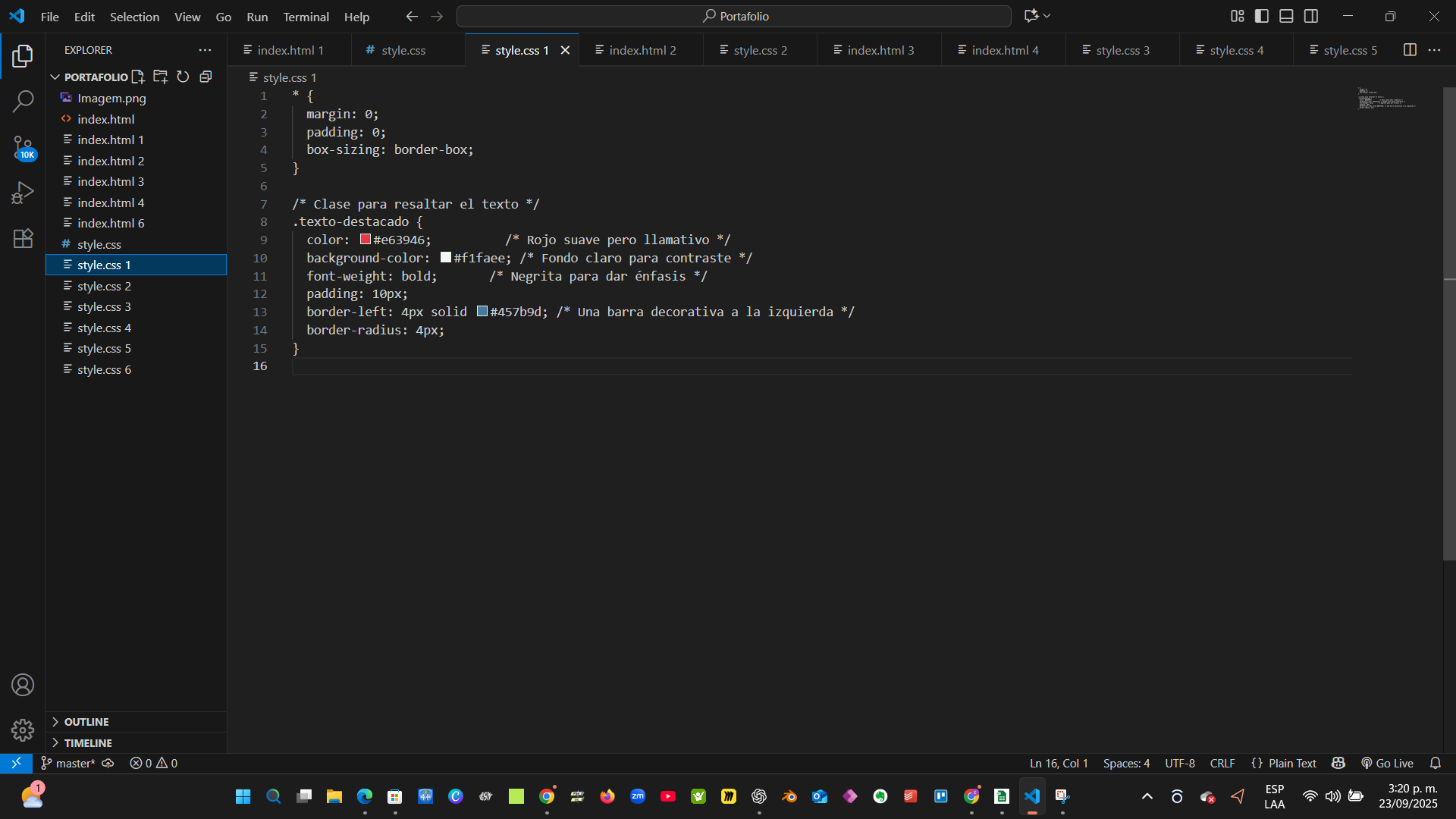
Task: Collapse all folders in Explorer
Action: click(206, 77)
